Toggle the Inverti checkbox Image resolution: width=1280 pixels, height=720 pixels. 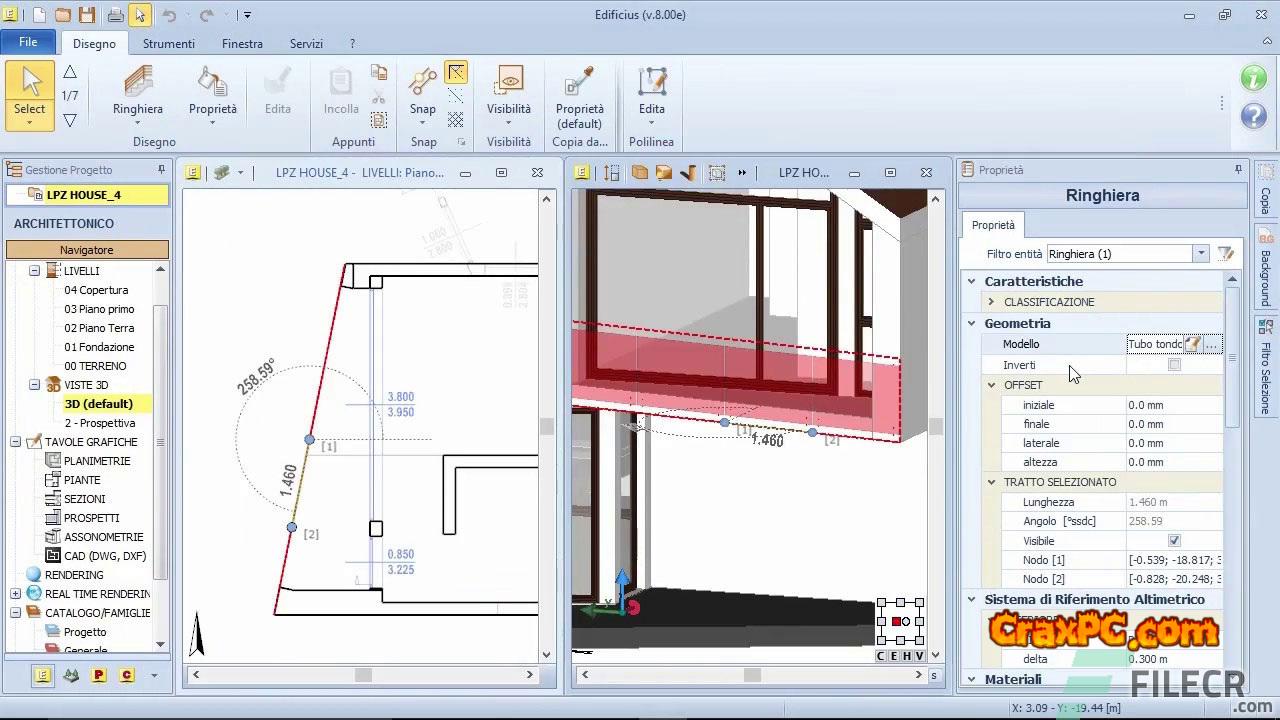(1174, 365)
